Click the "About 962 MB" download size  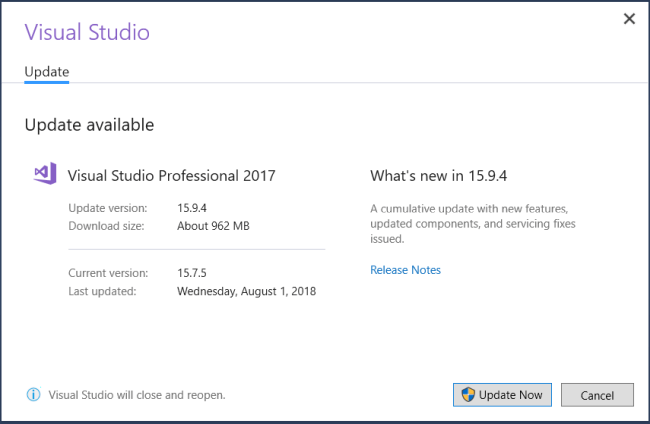[213, 226]
